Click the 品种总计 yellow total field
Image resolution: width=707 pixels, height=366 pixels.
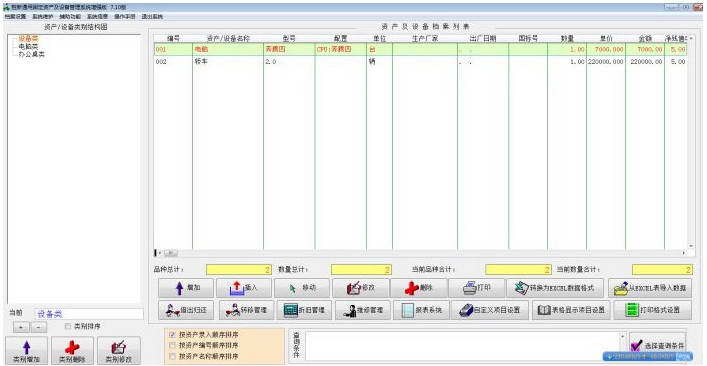[x=239, y=270]
